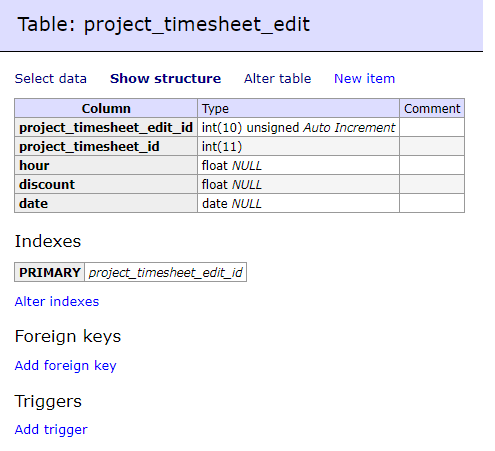Open the Select data link

[51, 79]
